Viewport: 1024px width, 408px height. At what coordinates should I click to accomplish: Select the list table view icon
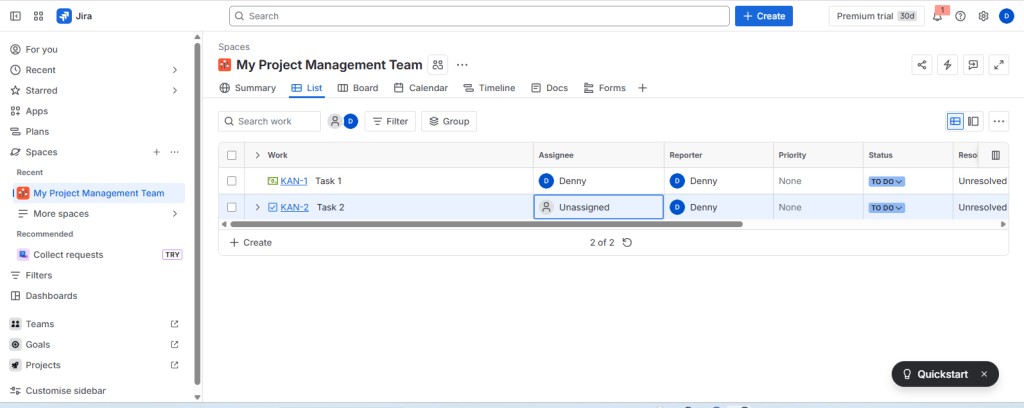(x=955, y=121)
